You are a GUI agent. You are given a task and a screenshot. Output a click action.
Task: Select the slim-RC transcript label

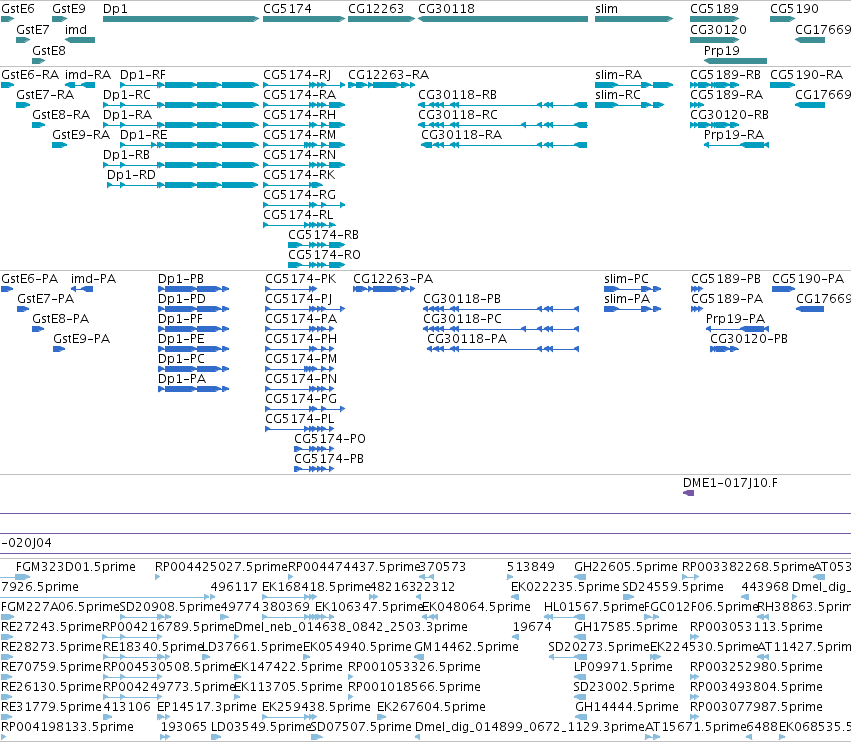618,94
